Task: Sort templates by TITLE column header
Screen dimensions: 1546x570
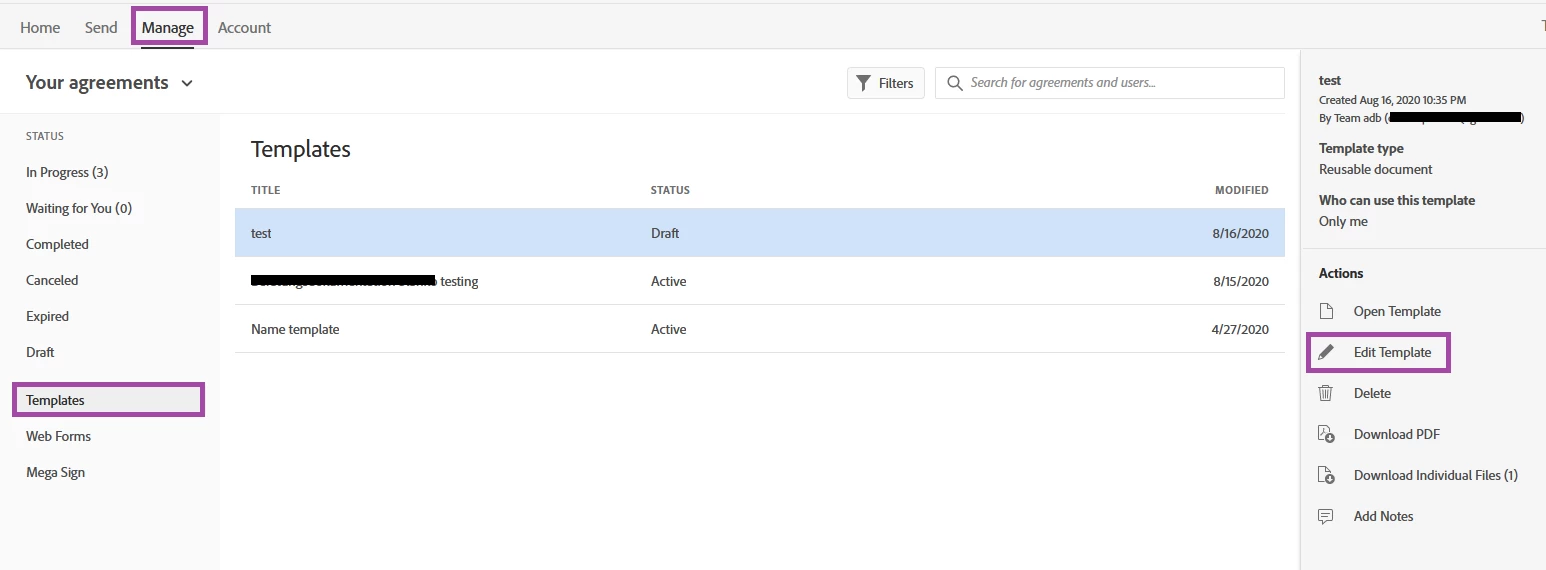Action: [x=265, y=190]
